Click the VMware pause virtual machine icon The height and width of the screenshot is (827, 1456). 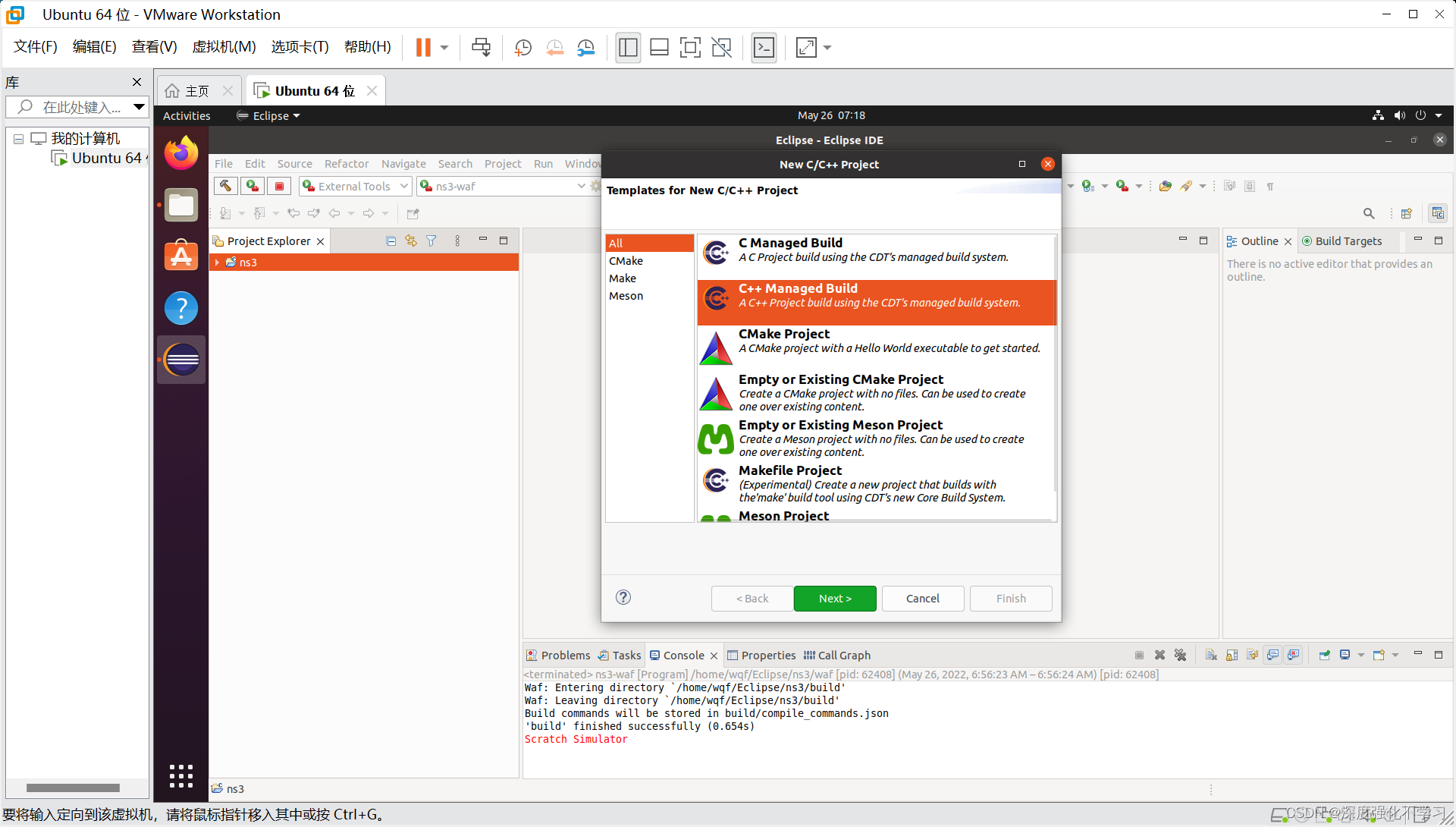pyautogui.click(x=423, y=47)
